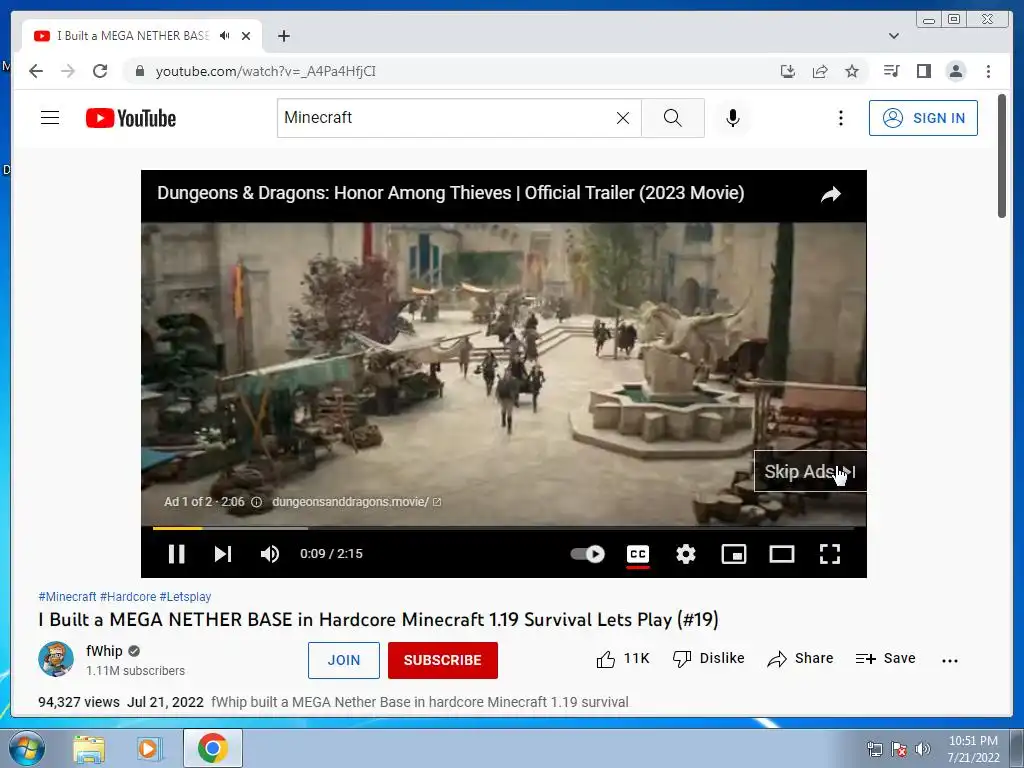
Task: Go back in Chrome
Action: [36, 71]
